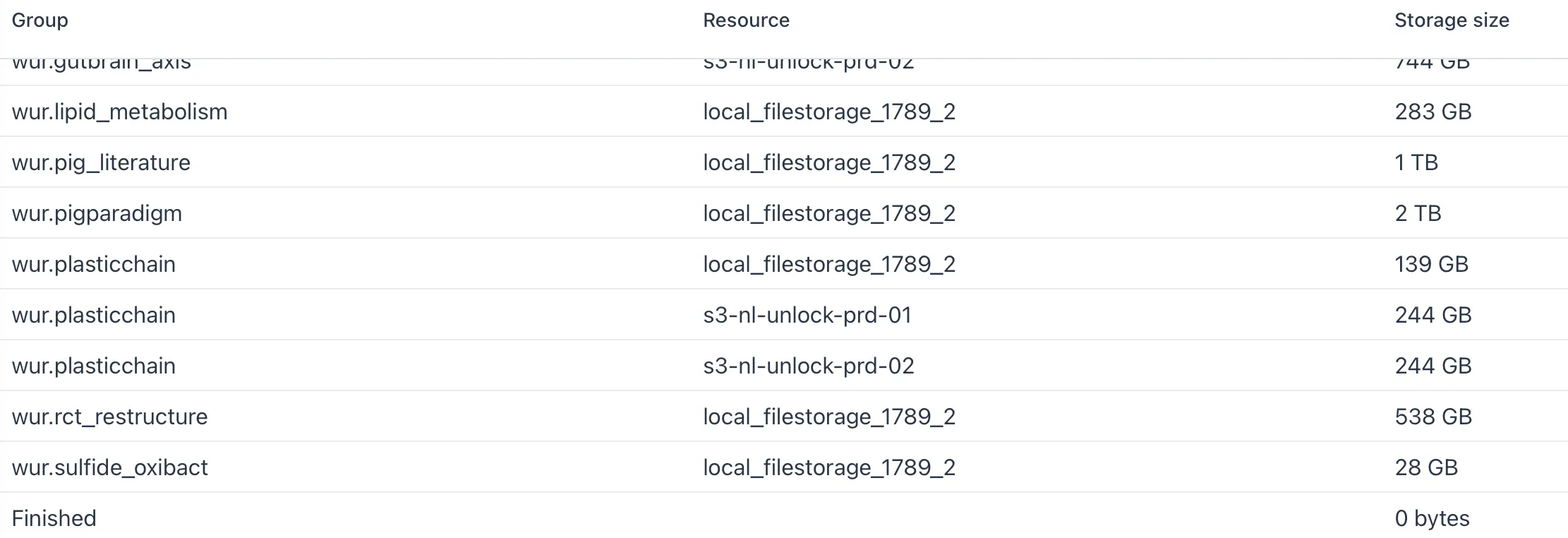Click the 283 GB storage value
The width and height of the screenshot is (1568, 538).
[1433, 112]
